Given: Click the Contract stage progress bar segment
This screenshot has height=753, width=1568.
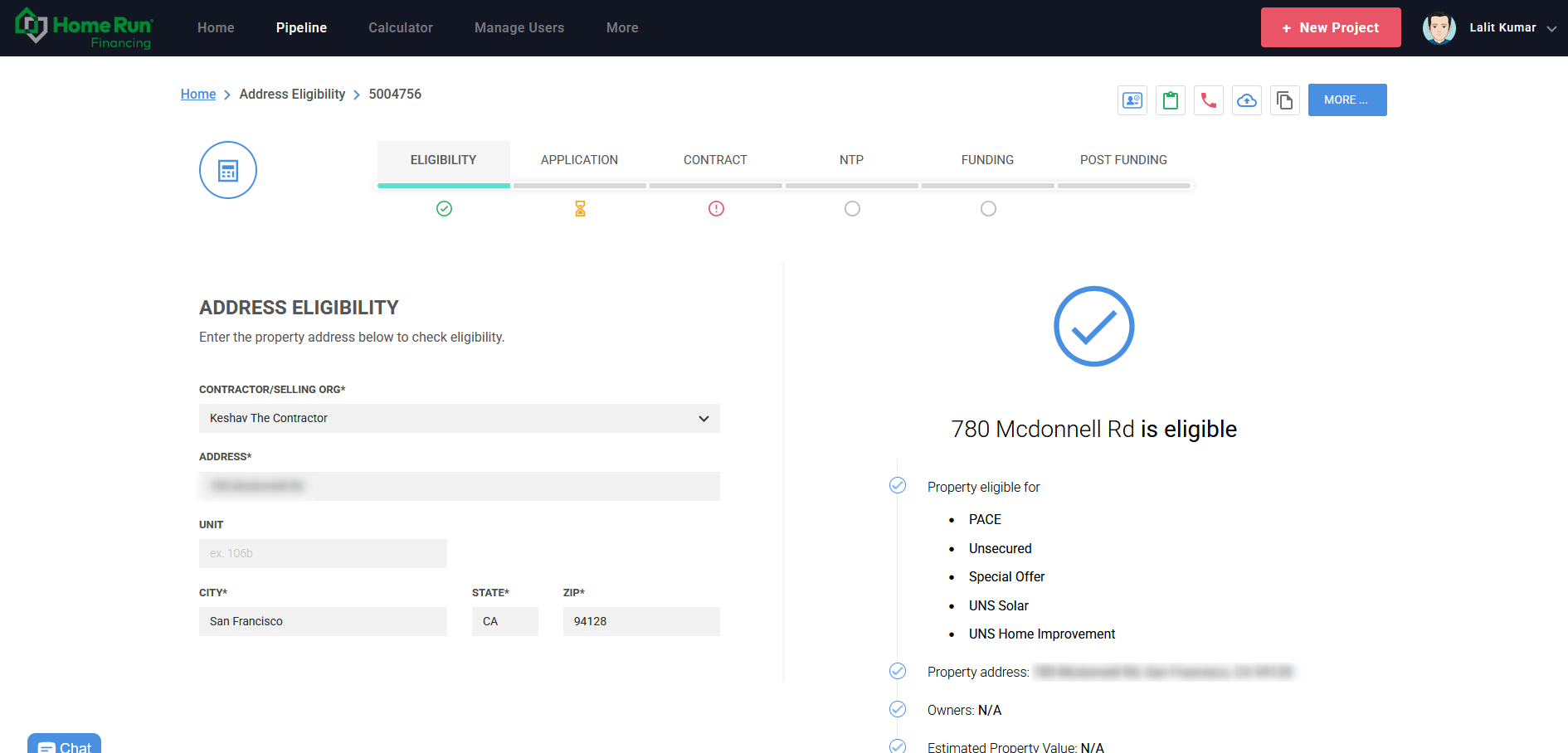Looking at the screenshot, I should coord(715,186).
